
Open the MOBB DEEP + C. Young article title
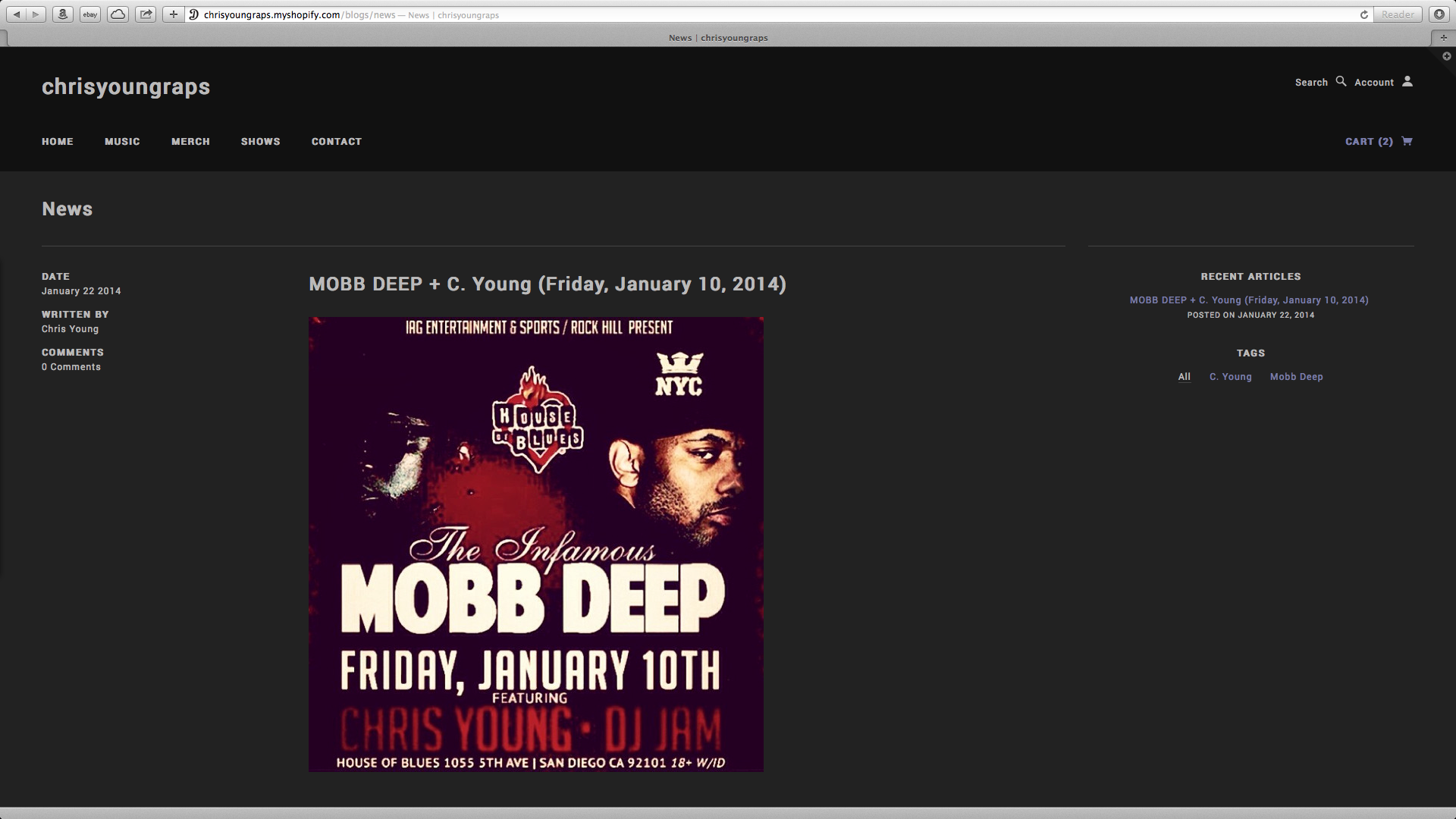click(x=548, y=284)
